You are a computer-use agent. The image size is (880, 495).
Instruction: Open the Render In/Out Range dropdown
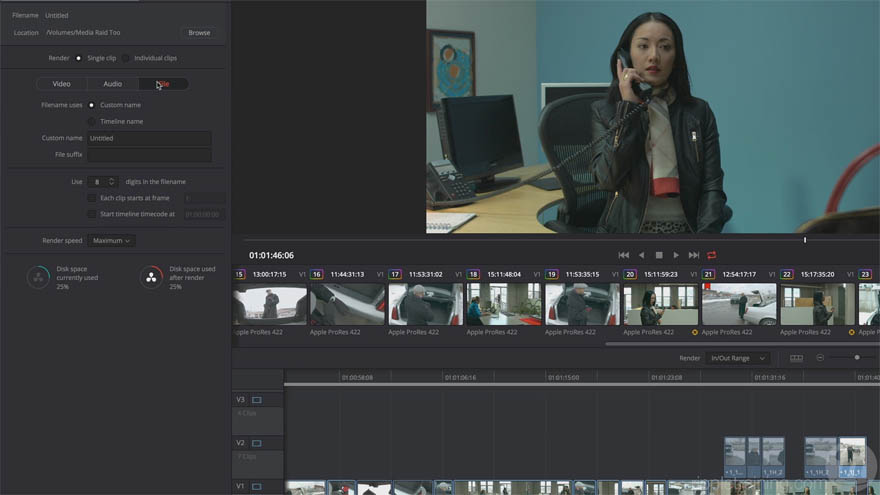click(738, 358)
